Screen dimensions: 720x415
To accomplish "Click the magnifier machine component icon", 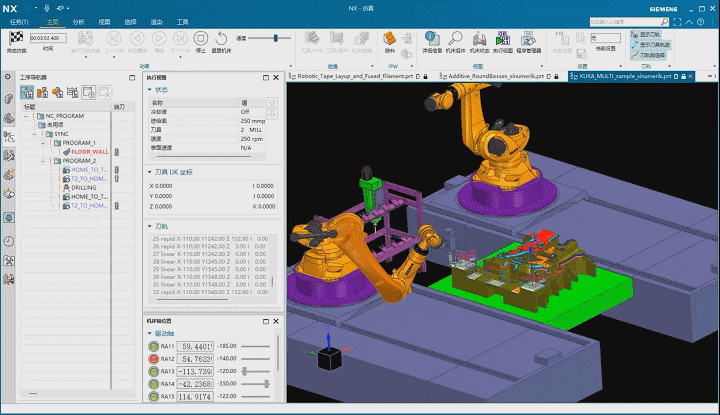I will pyautogui.click(x=456, y=38).
